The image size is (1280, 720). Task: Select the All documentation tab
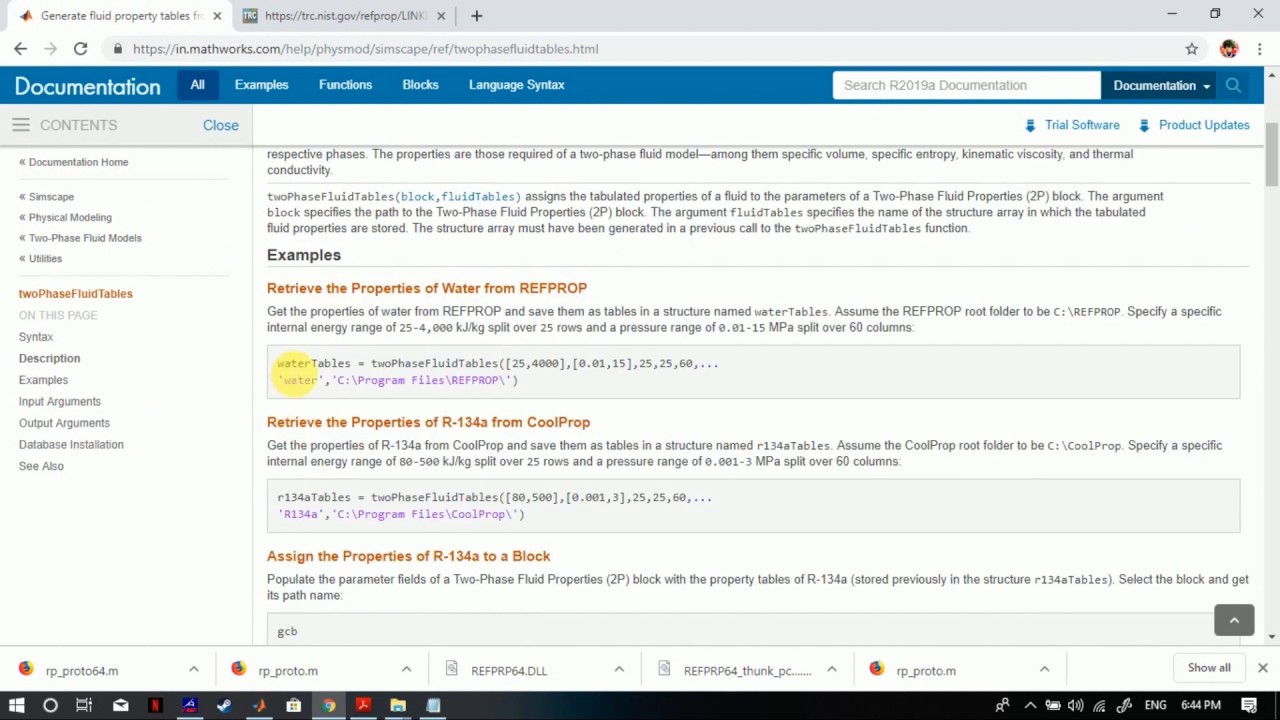pyautogui.click(x=198, y=85)
